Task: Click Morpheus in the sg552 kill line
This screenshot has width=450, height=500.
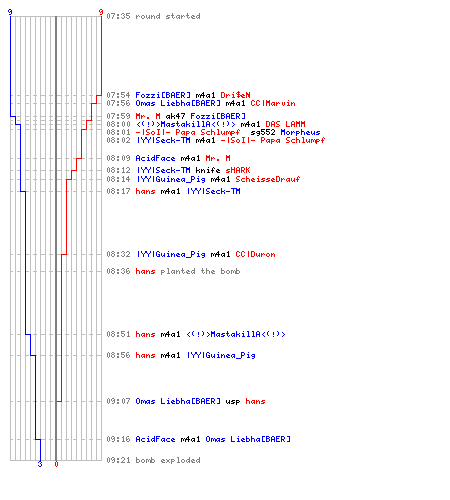Action: tap(300, 132)
